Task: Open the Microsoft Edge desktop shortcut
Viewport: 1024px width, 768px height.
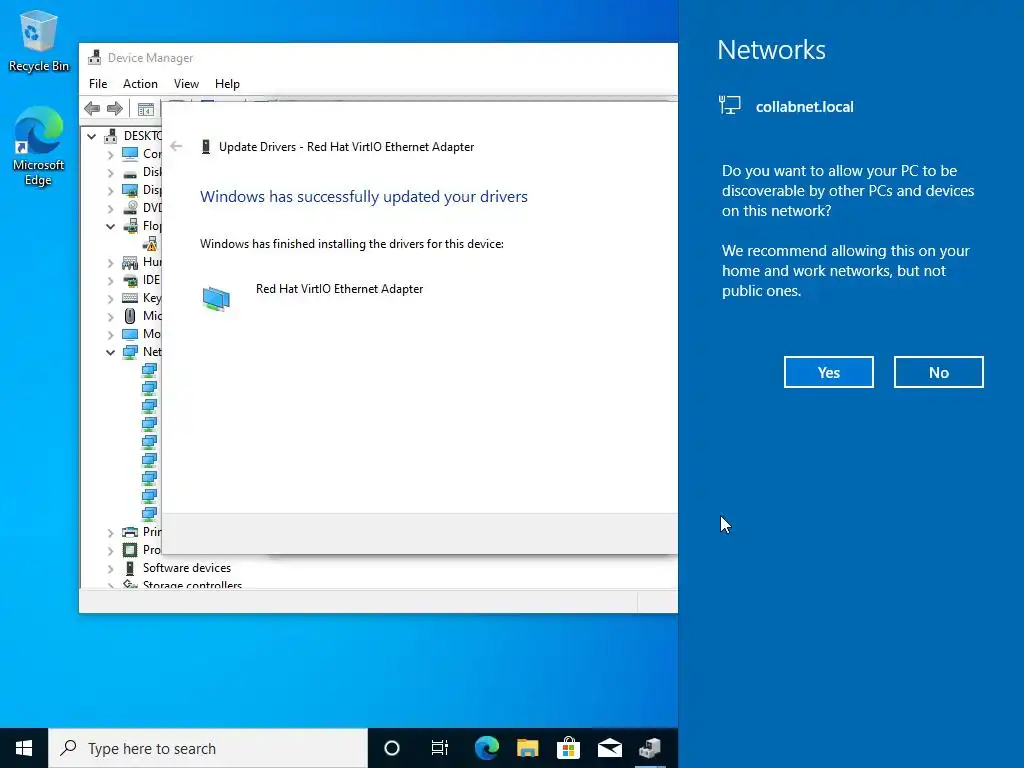Action: point(39,146)
